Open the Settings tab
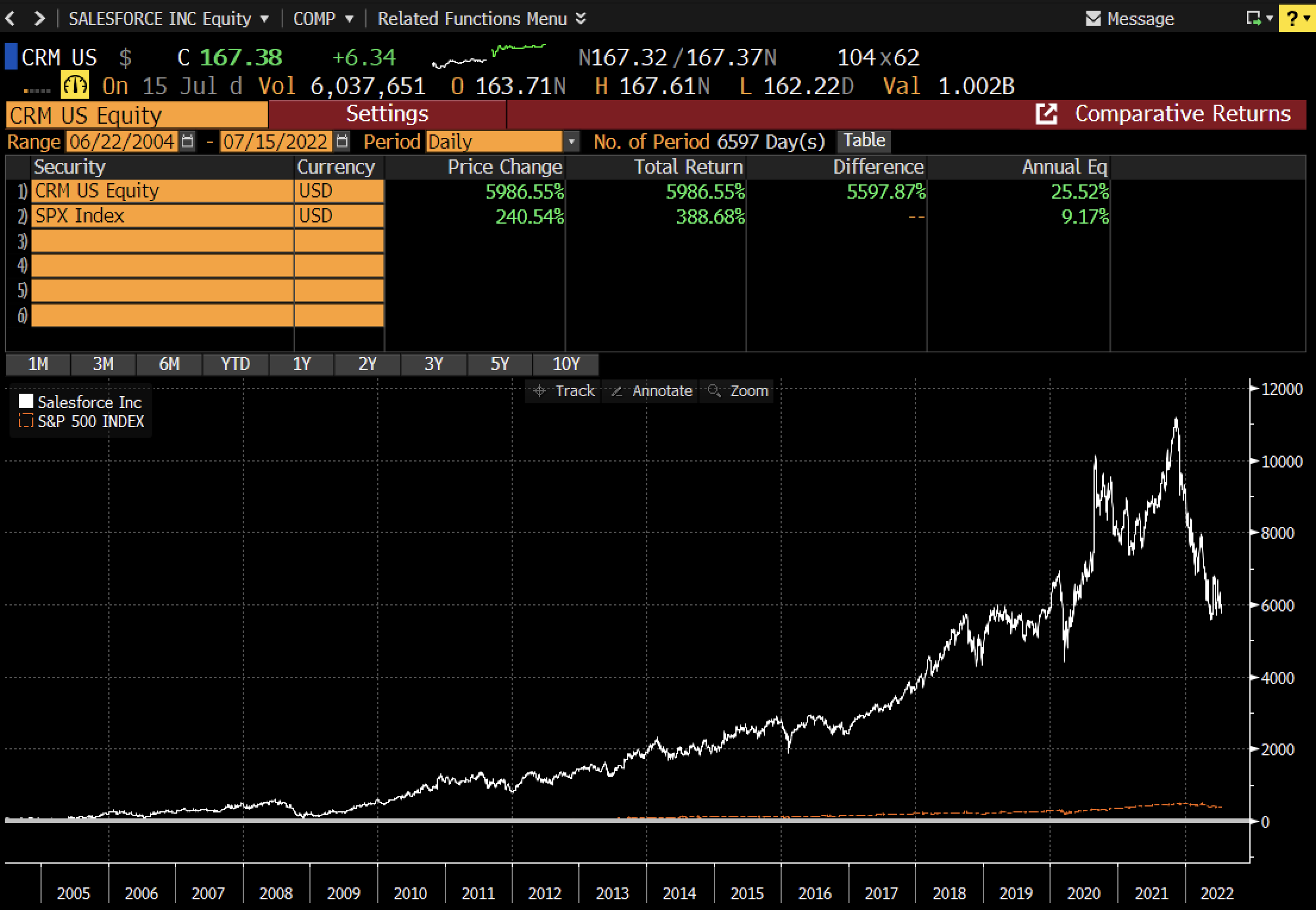Viewport: 1316px width, 910px height. (x=387, y=114)
